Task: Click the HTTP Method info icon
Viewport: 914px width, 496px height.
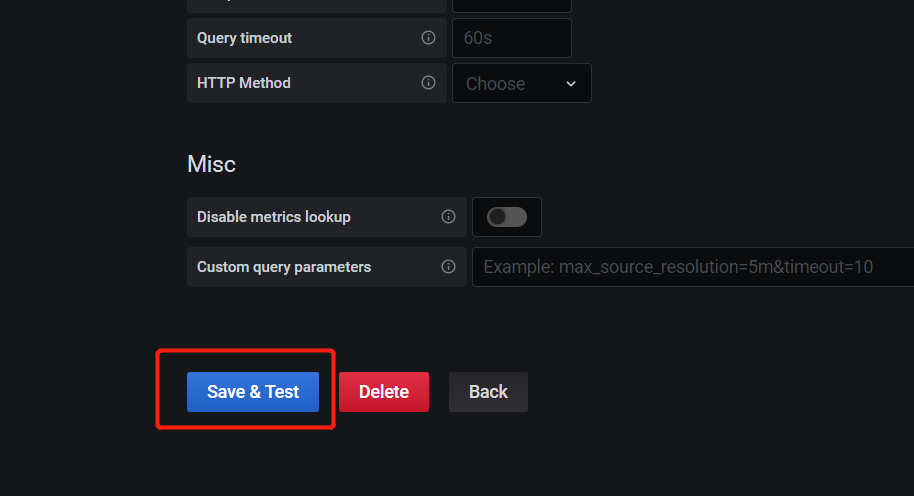Action: (x=428, y=83)
